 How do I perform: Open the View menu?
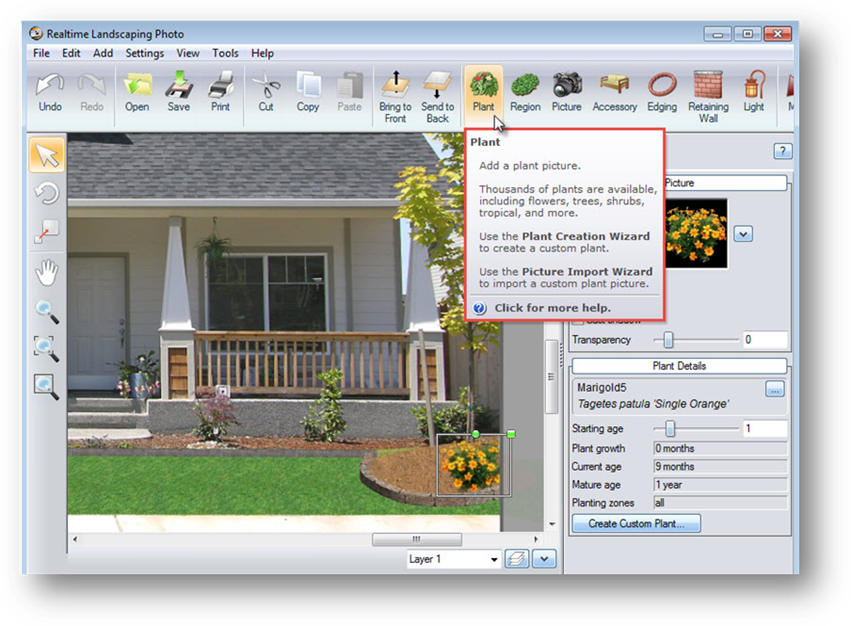pyautogui.click(x=188, y=53)
